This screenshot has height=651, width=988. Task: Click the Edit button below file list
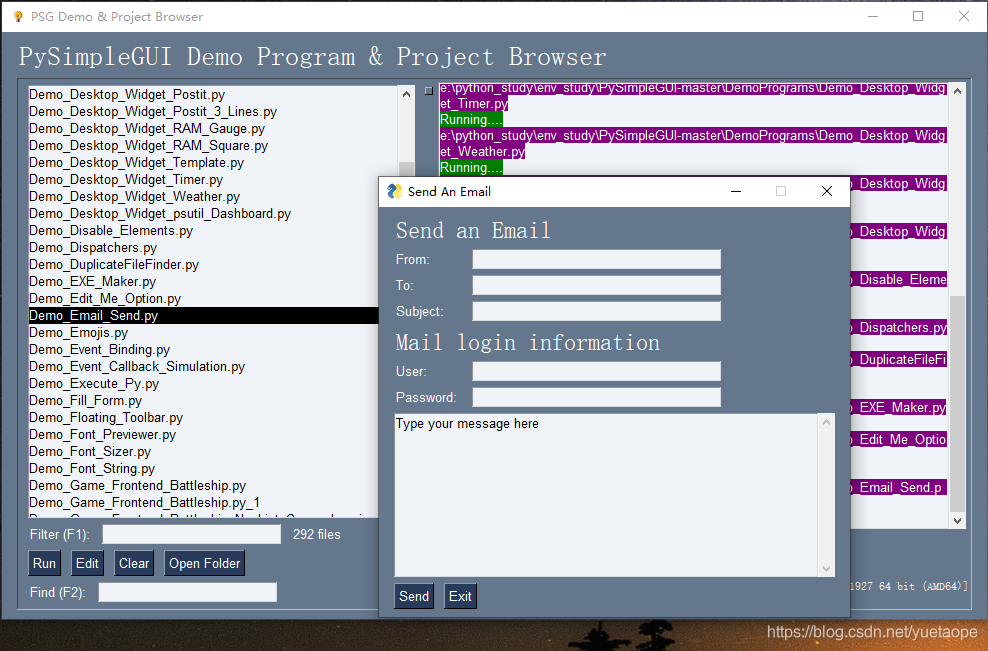coord(87,563)
